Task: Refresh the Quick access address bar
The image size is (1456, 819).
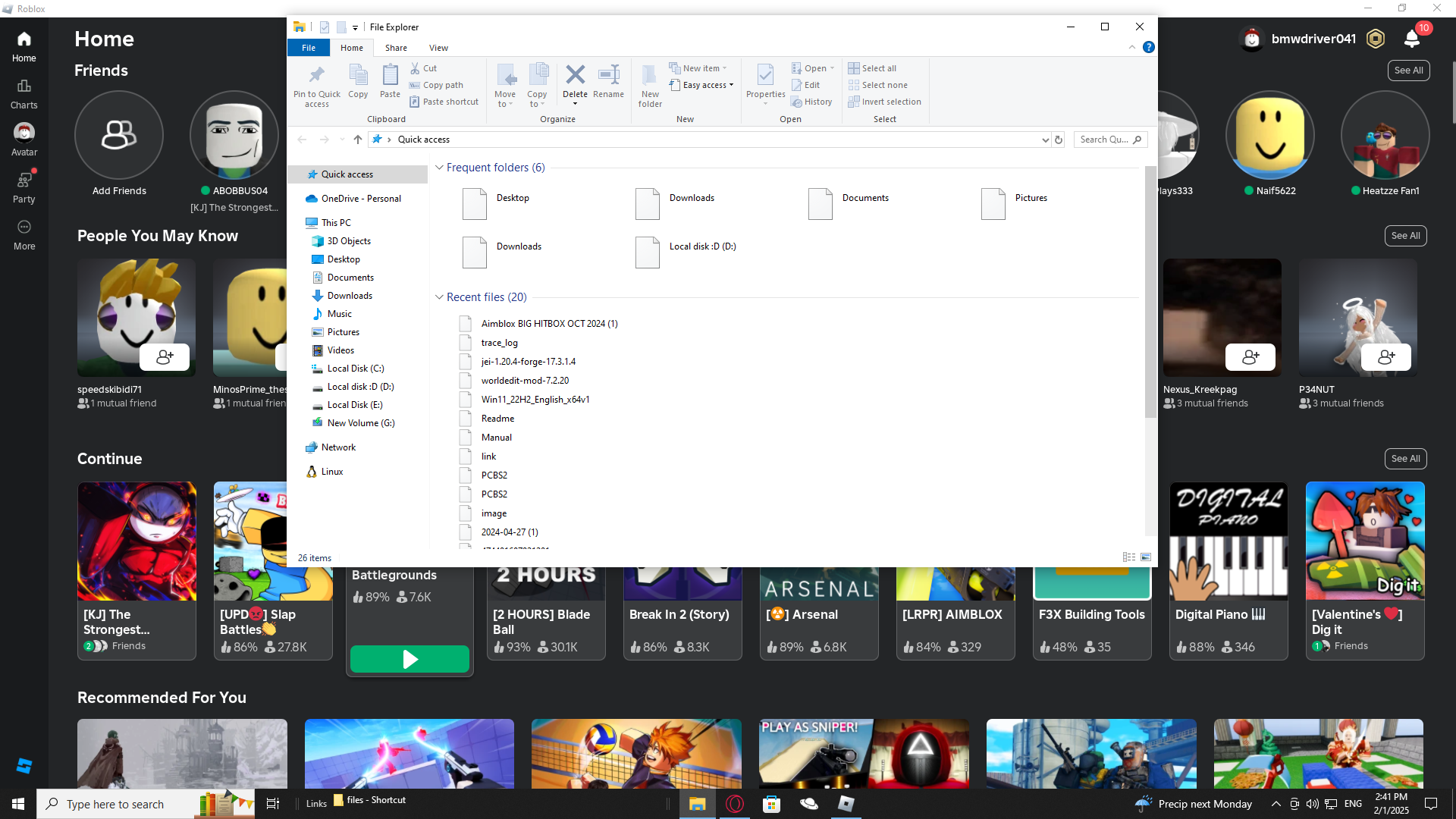Action: pos(1059,140)
